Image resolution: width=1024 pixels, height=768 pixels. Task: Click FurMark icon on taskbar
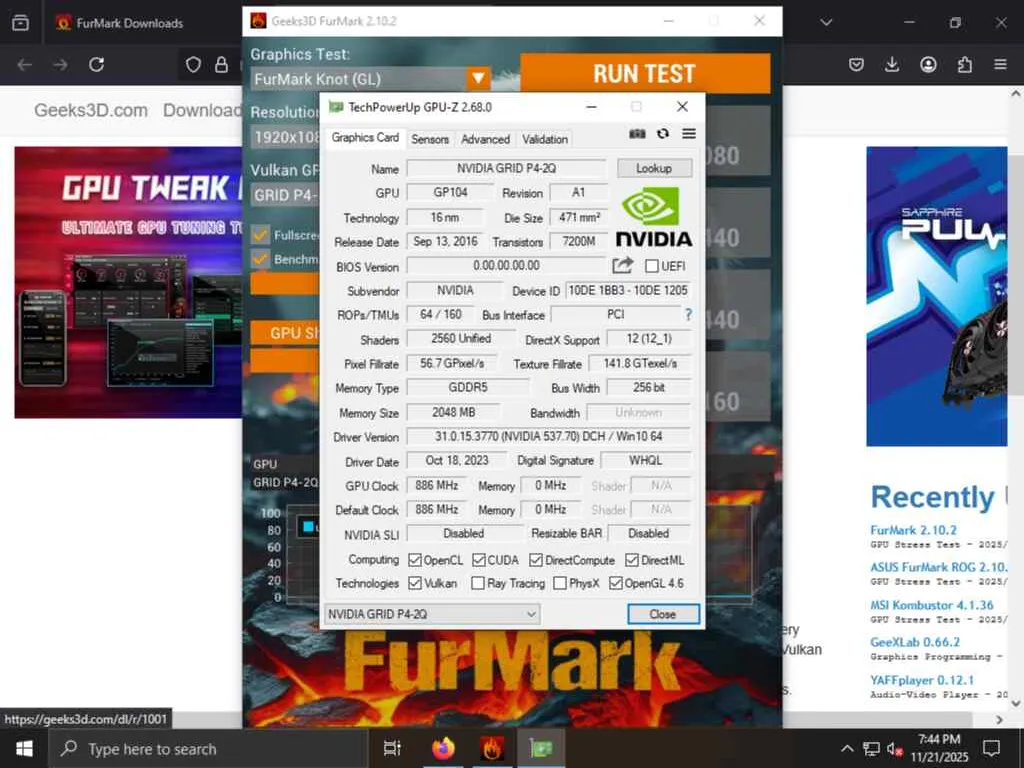tap(492, 748)
